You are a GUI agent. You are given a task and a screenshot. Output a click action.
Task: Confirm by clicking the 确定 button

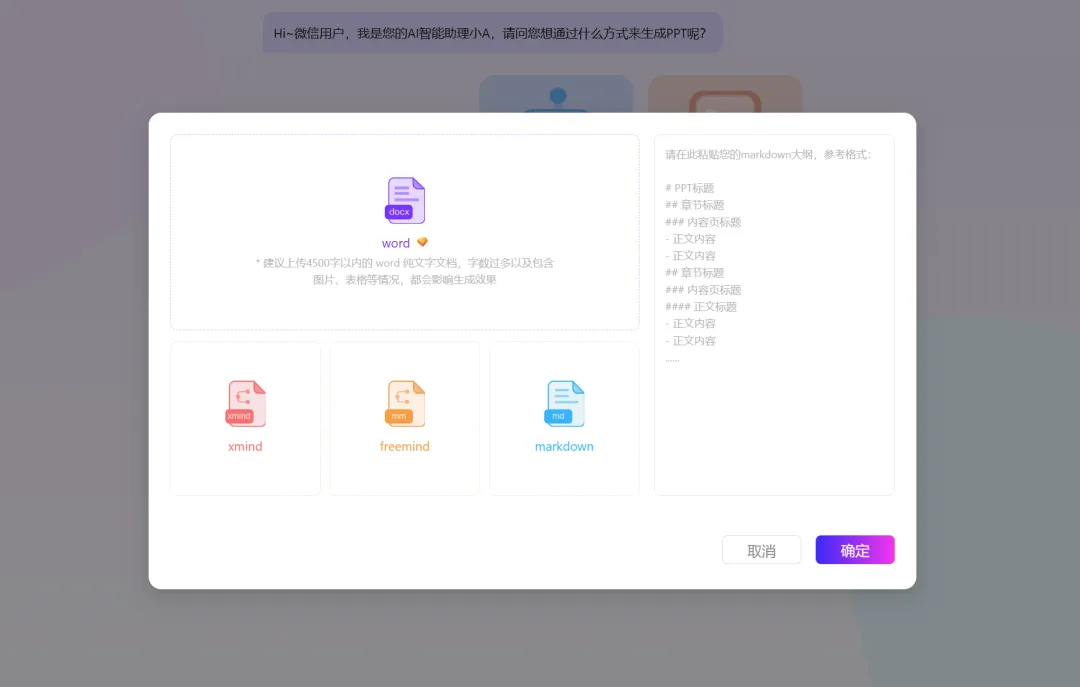coord(855,549)
